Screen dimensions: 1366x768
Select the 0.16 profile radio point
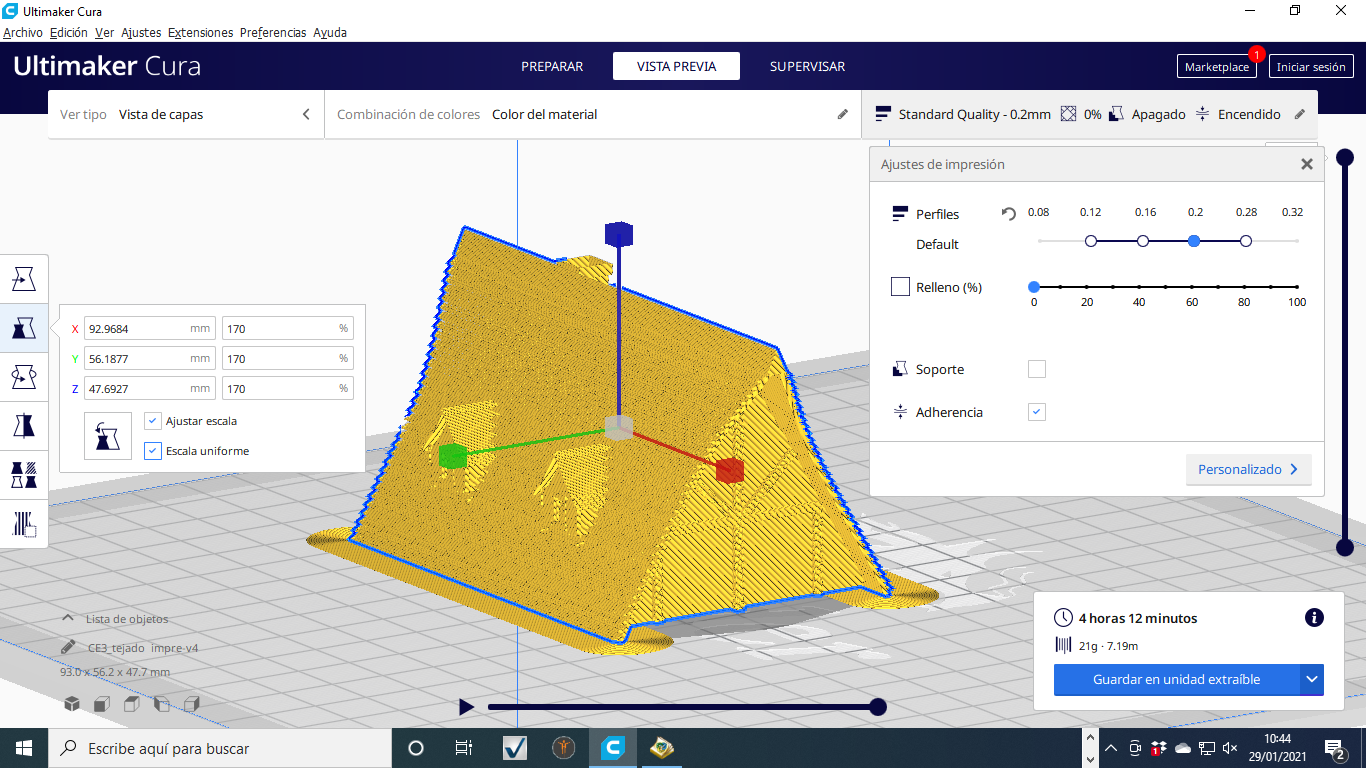1143,241
